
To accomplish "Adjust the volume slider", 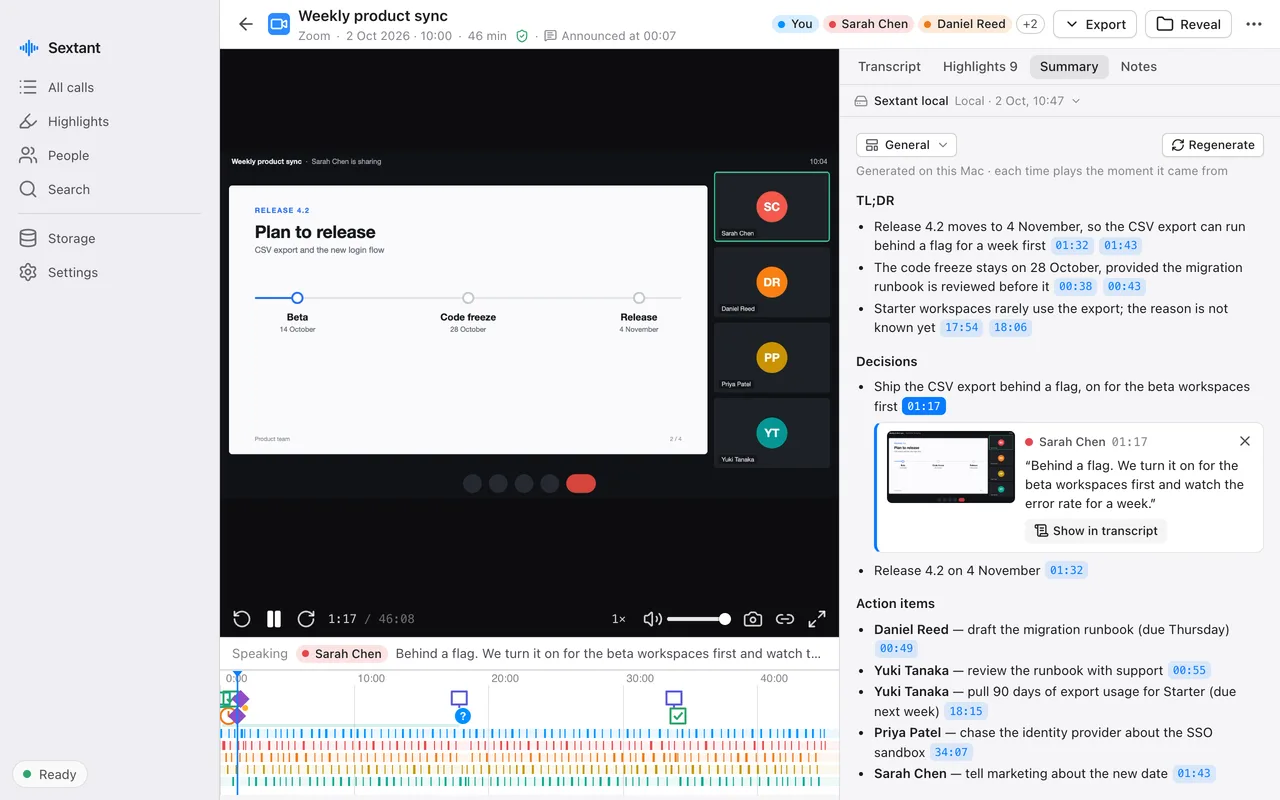I will (x=699, y=619).
